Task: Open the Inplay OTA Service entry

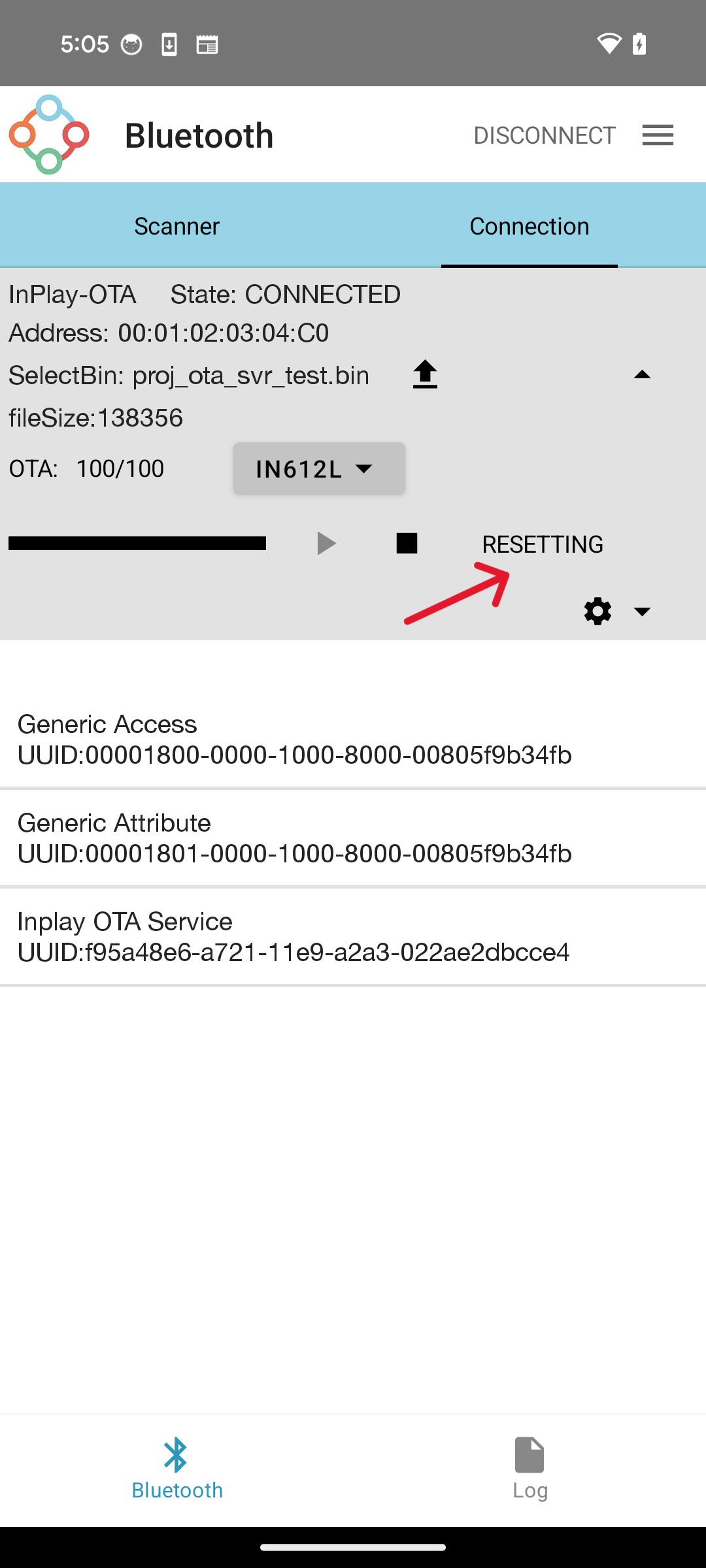Action: (x=353, y=936)
